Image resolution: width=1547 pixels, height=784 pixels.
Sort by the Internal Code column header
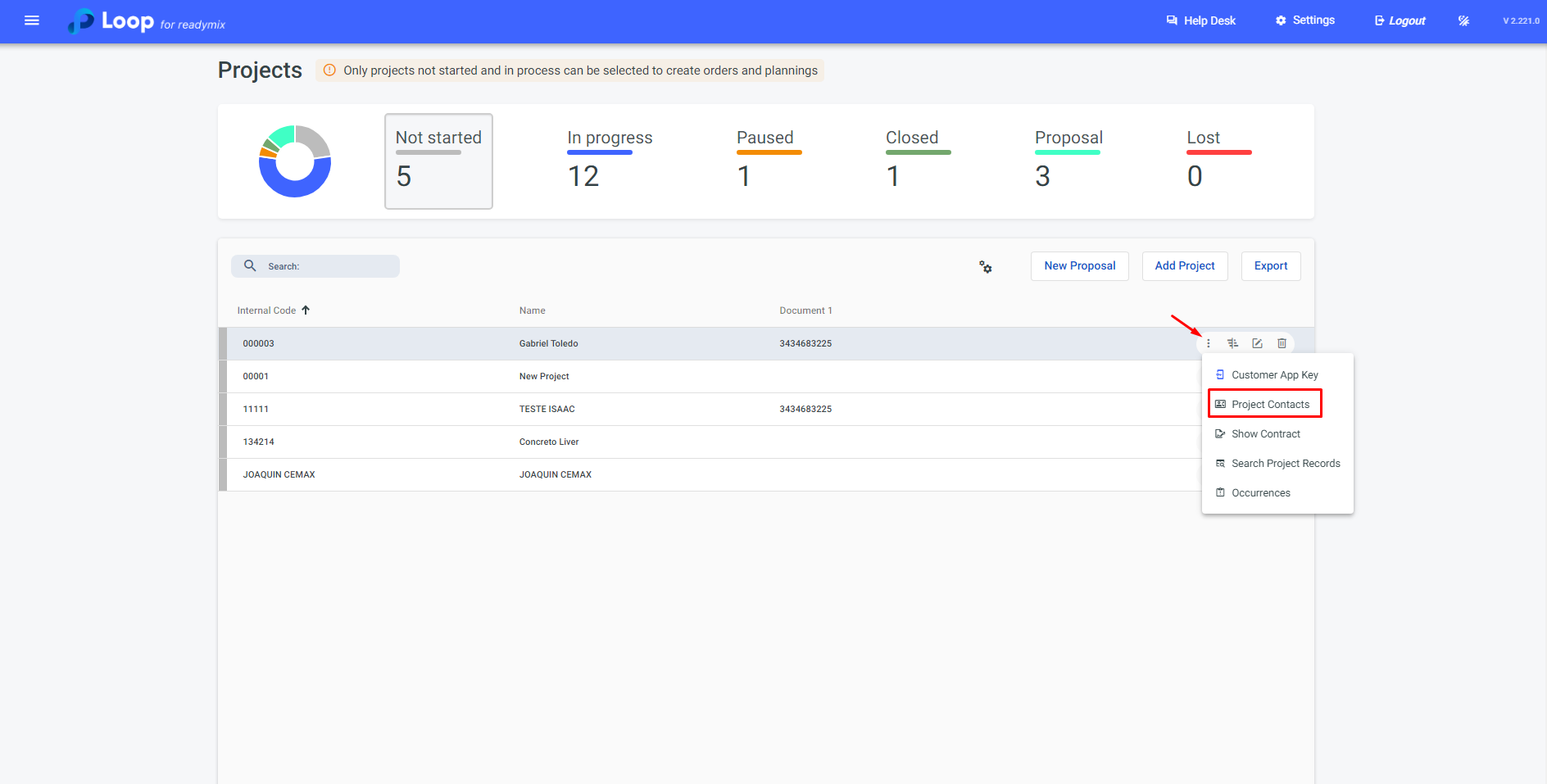coord(267,310)
